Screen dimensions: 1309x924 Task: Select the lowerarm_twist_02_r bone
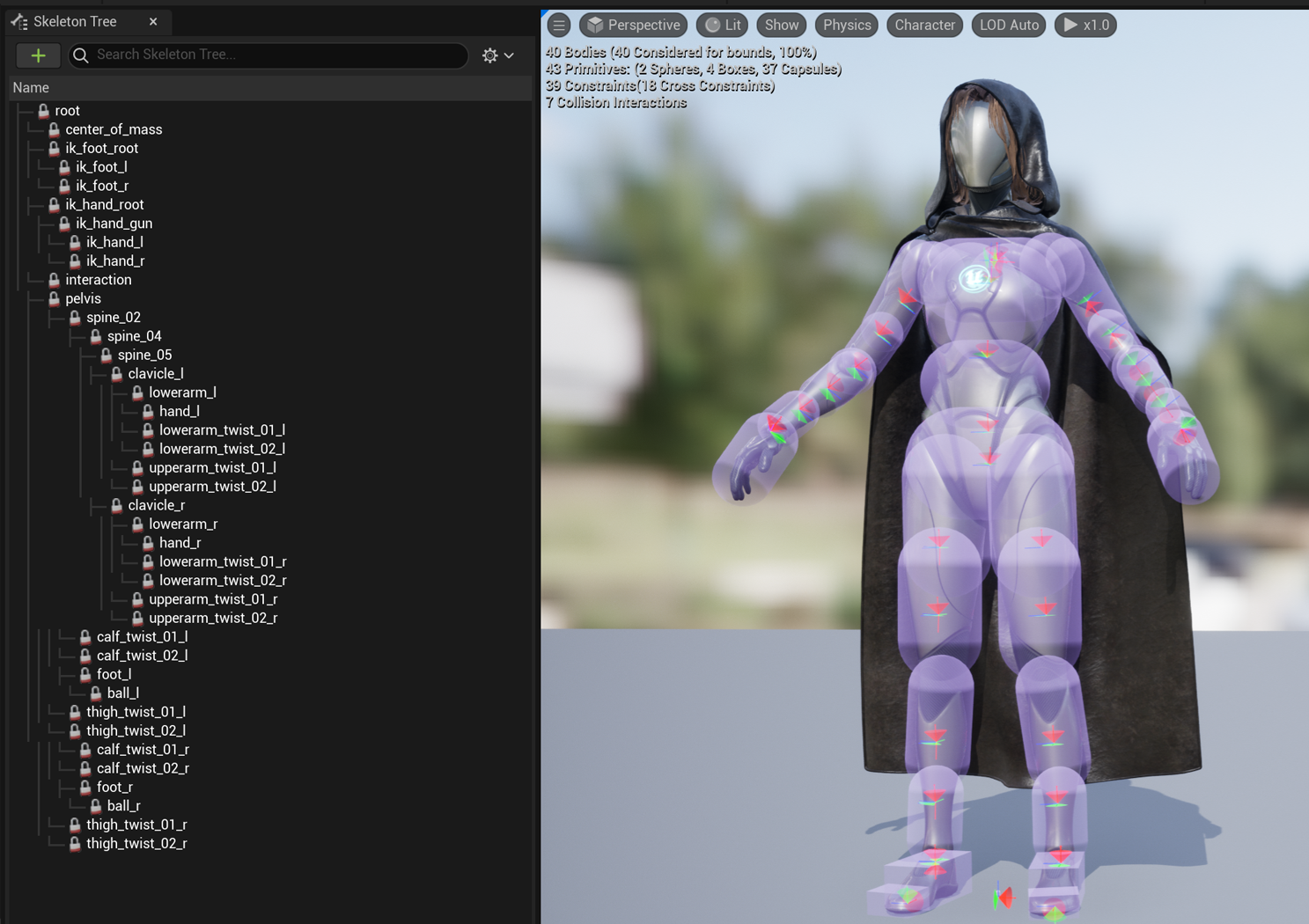pos(223,581)
